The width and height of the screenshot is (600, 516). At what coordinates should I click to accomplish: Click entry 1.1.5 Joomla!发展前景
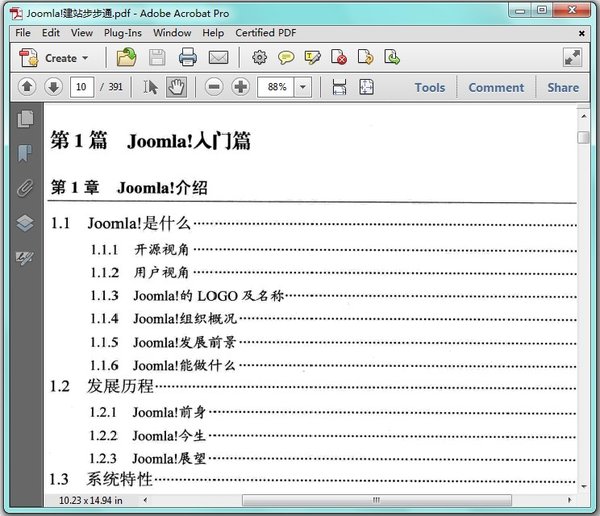click(163, 342)
